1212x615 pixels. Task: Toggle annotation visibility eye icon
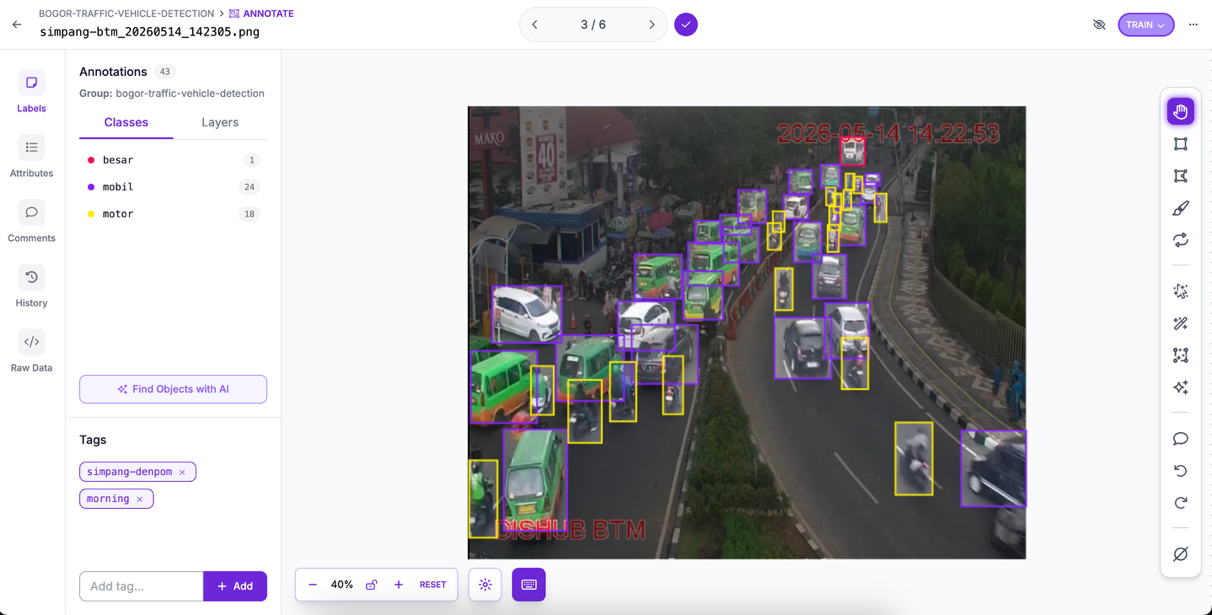(1099, 25)
